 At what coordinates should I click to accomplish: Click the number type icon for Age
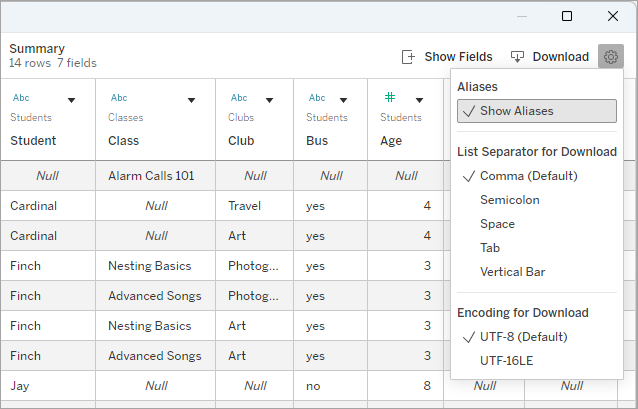390,98
